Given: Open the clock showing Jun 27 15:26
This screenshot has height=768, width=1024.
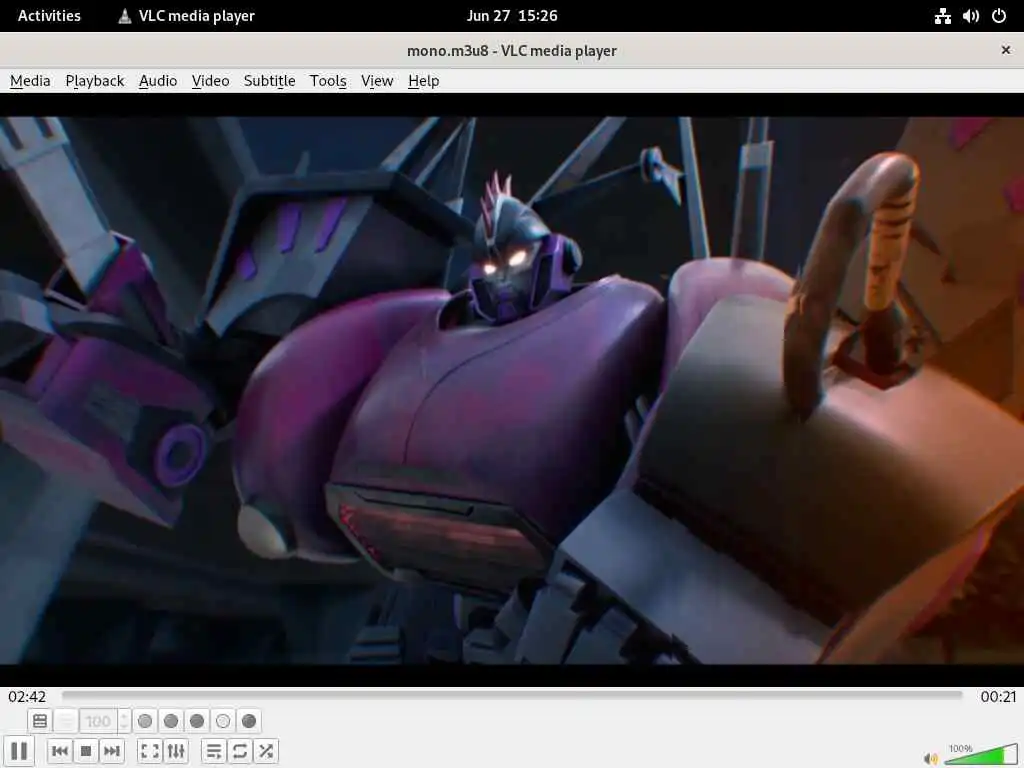Looking at the screenshot, I should (x=512, y=16).
